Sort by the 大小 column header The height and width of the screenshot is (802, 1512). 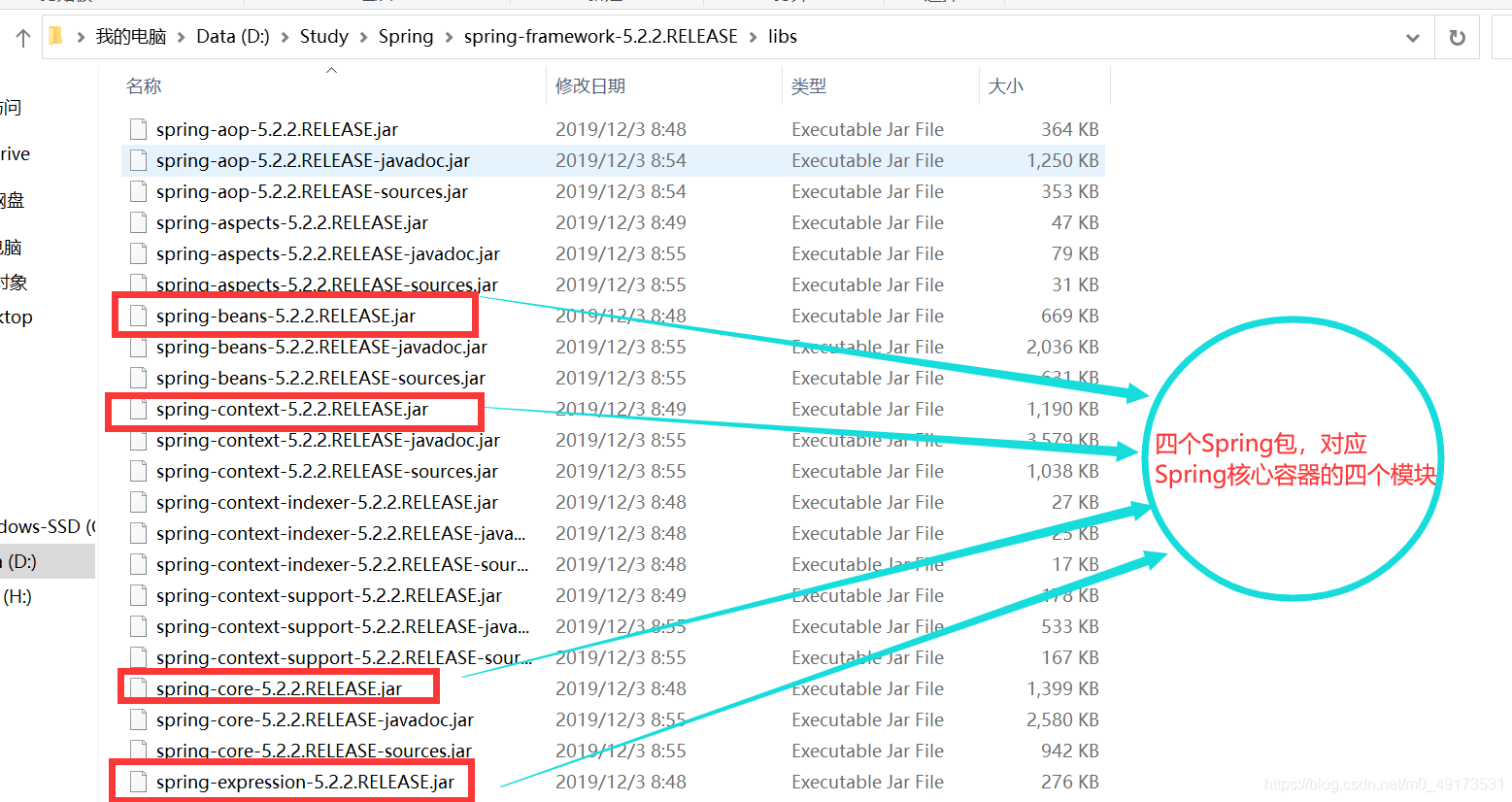pyautogui.click(x=1006, y=86)
